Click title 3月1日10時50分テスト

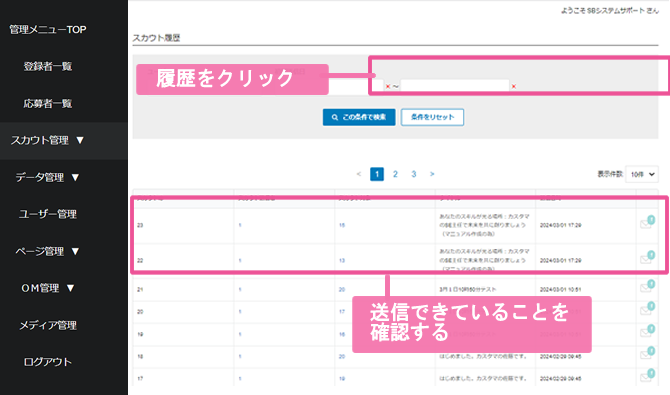468,289
